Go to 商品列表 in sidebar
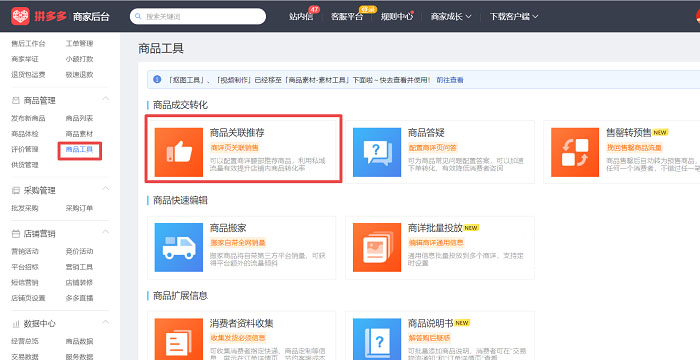700x360 pixels. 79,118
